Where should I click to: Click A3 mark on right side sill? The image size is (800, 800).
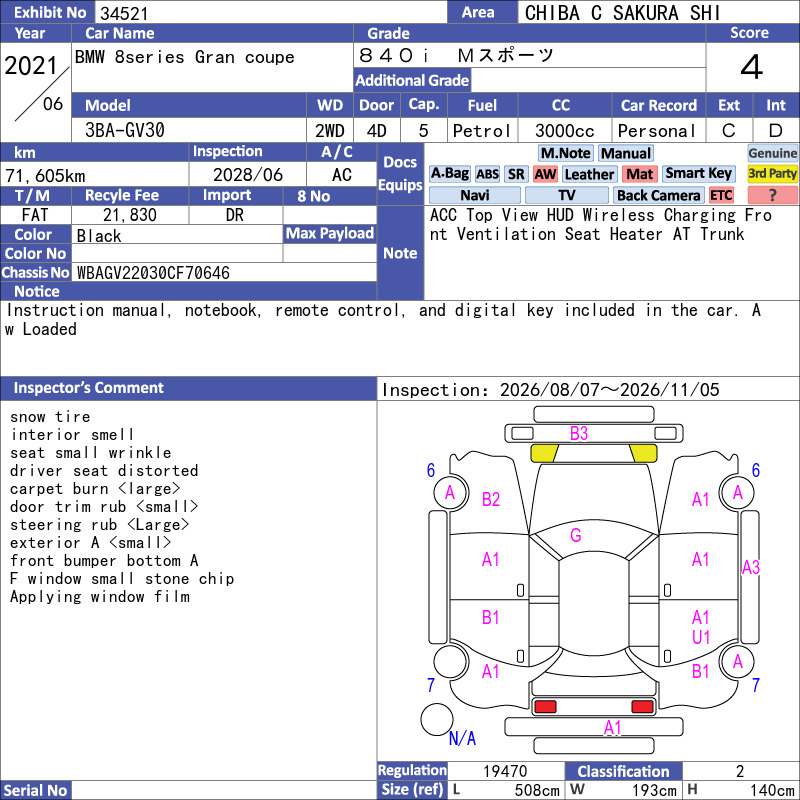751,567
